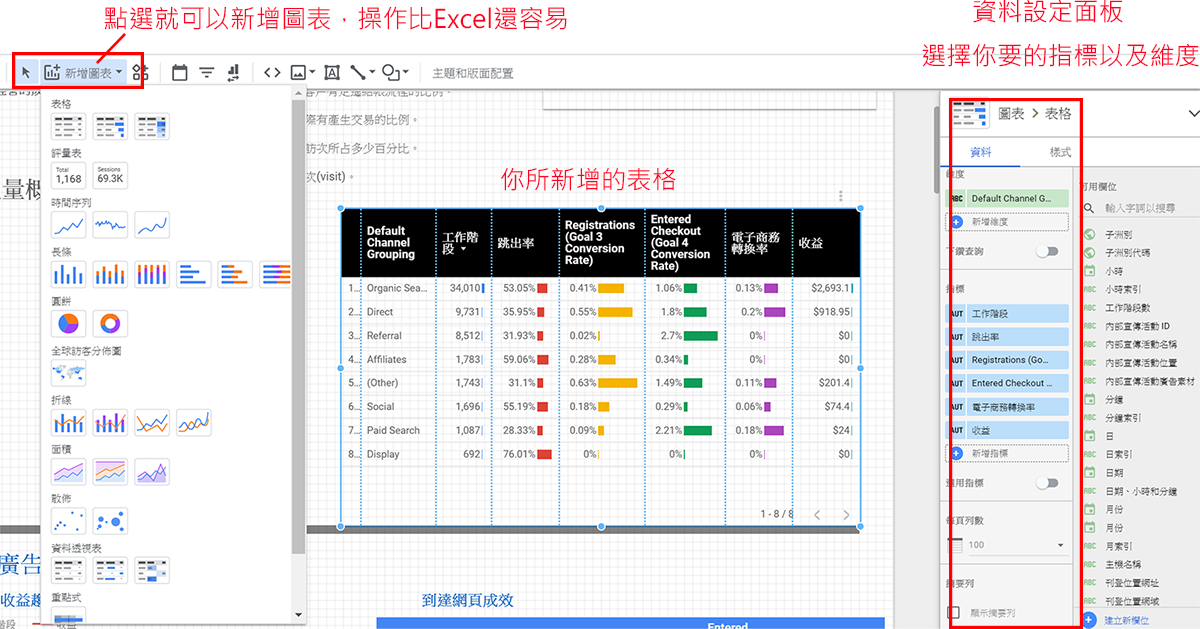Click the URL embed code icon
This screenshot has height=629, width=1200.
point(272,72)
